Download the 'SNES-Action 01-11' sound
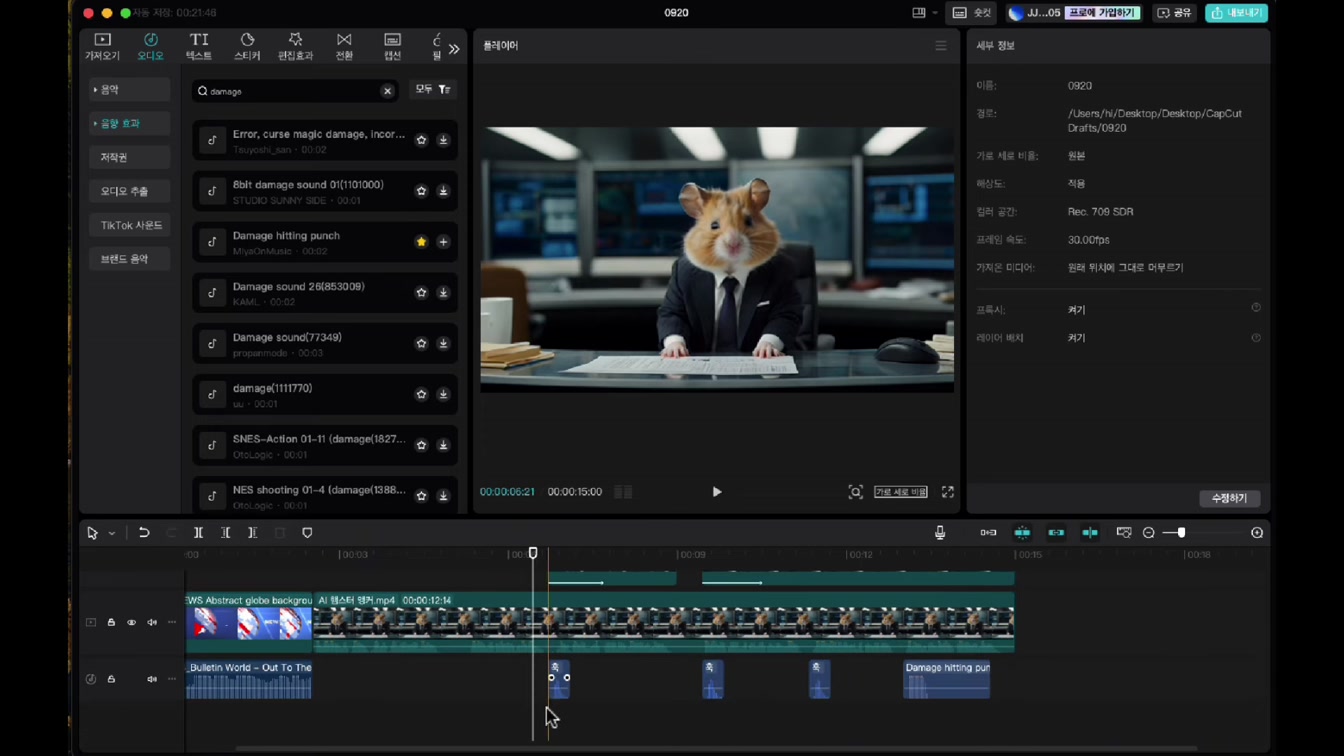Image resolution: width=1344 pixels, height=756 pixels. pos(443,446)
